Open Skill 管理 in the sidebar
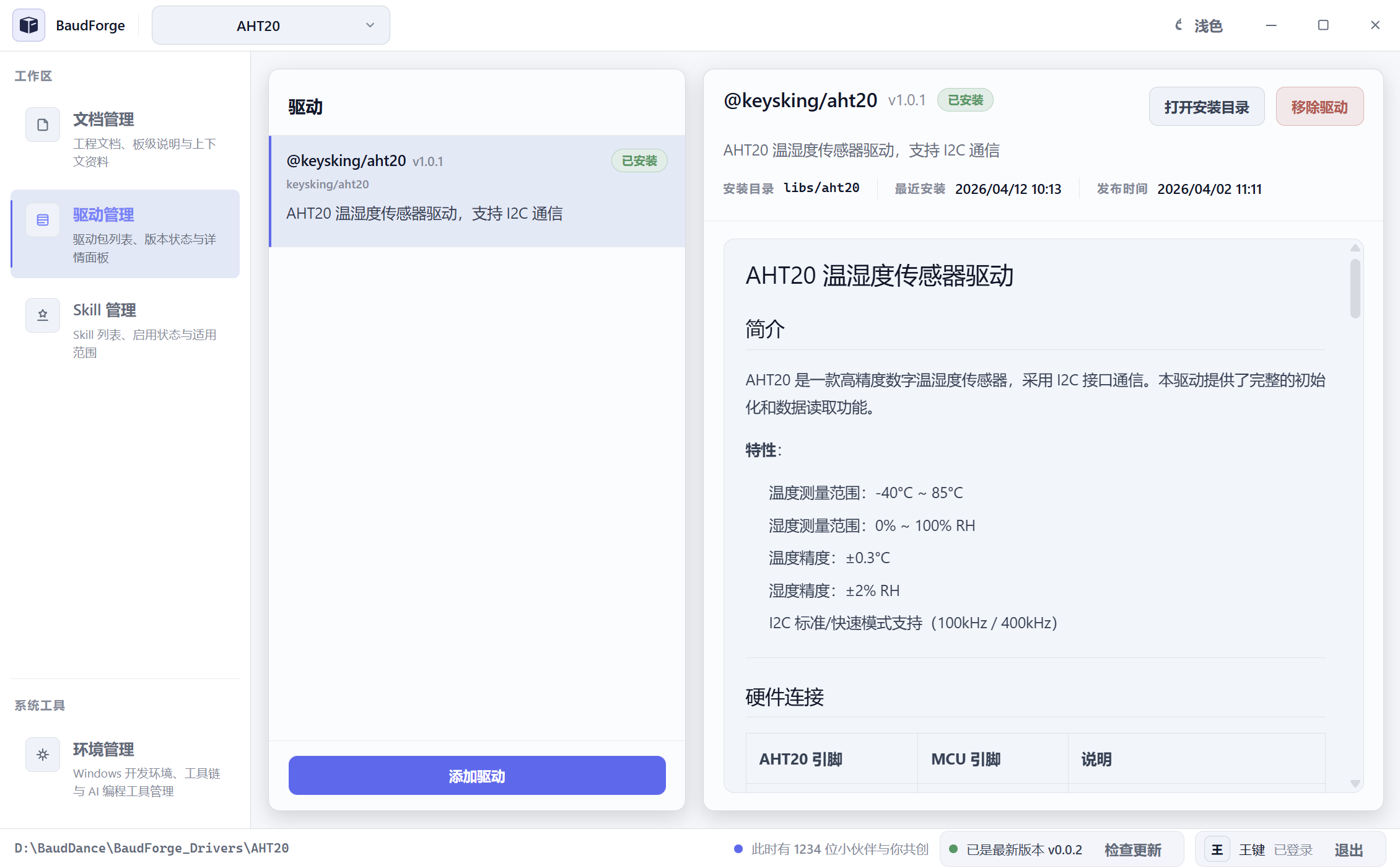The height and width of the screenshot is (868, 1400). 125,330
